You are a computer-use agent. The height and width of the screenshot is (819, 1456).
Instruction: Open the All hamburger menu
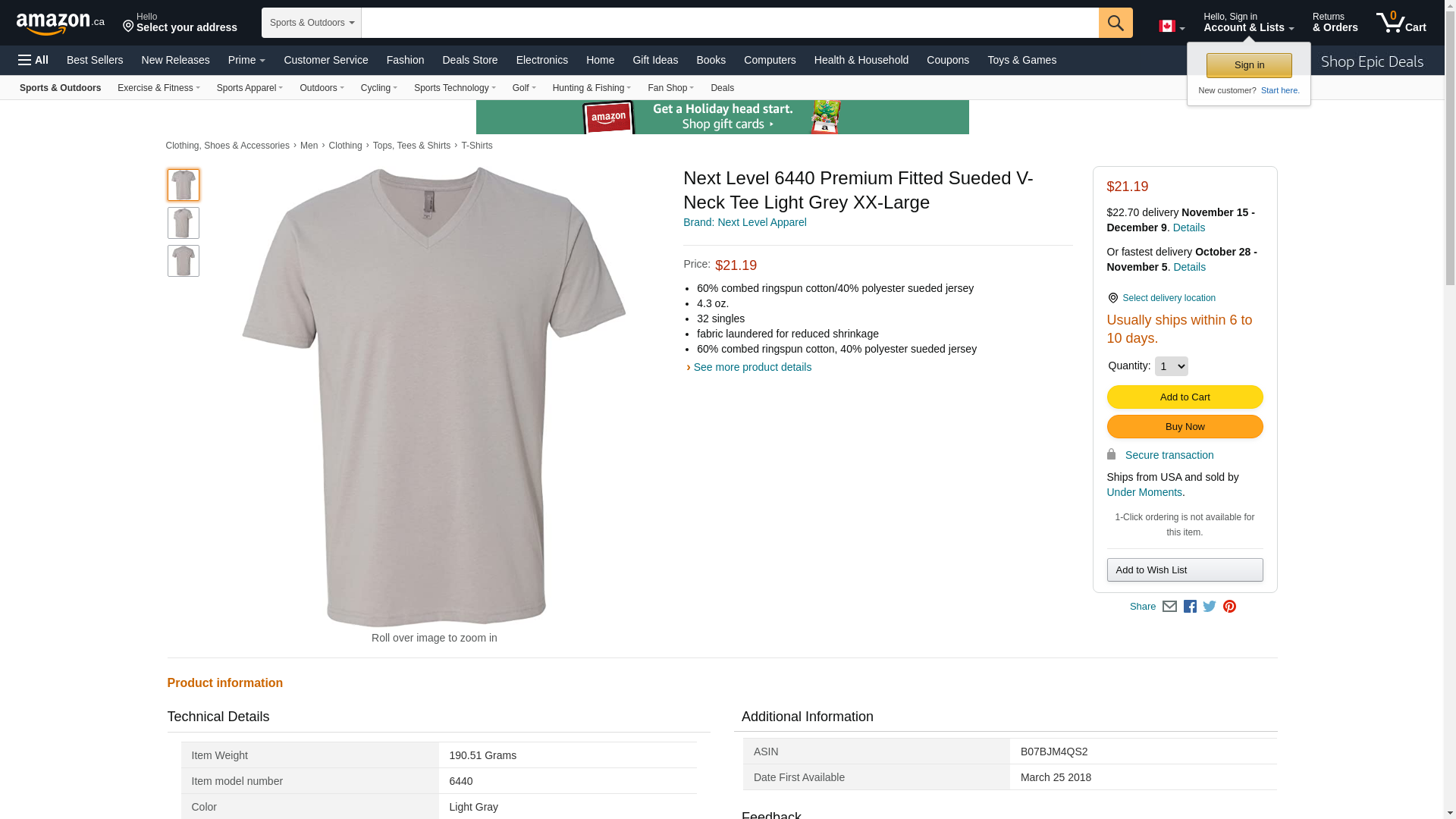pos(33,60)
